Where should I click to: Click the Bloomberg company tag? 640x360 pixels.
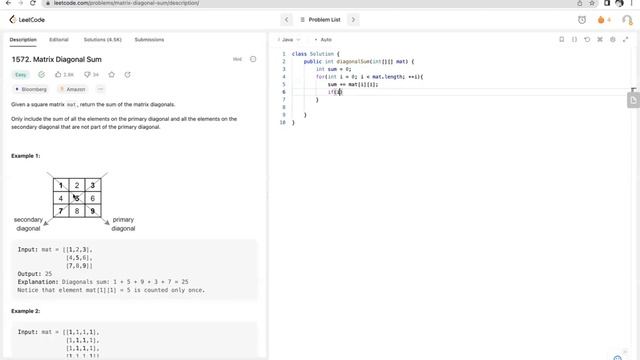pyautogui.click(x=31, y=89)
